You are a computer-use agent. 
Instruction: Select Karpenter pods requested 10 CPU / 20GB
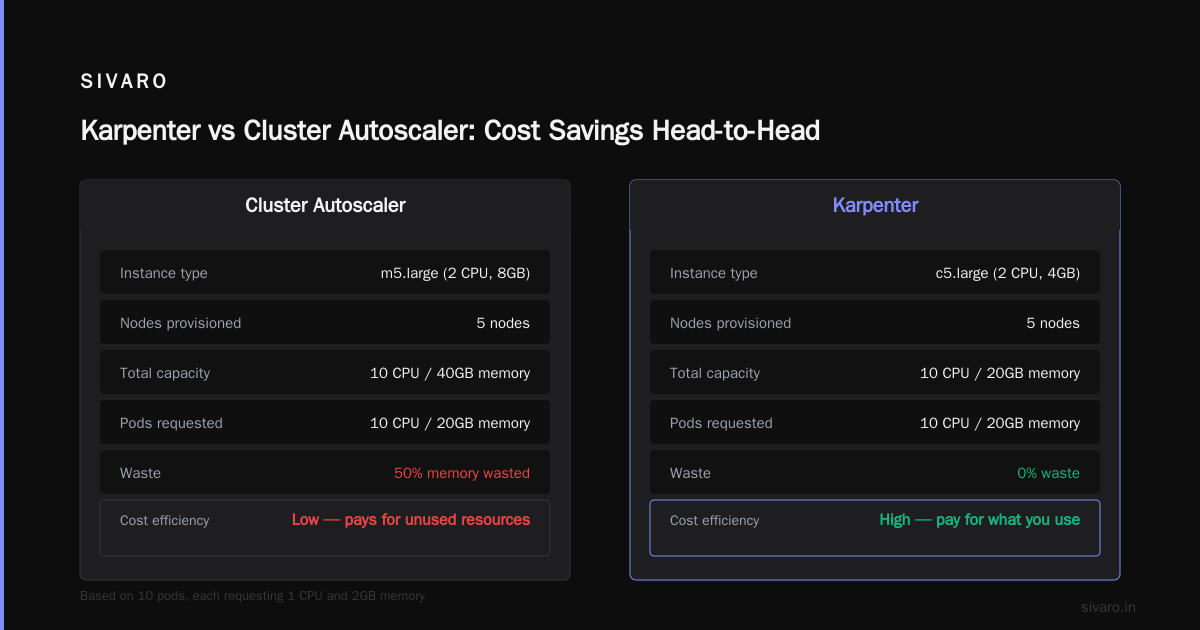click(1000, 423)
